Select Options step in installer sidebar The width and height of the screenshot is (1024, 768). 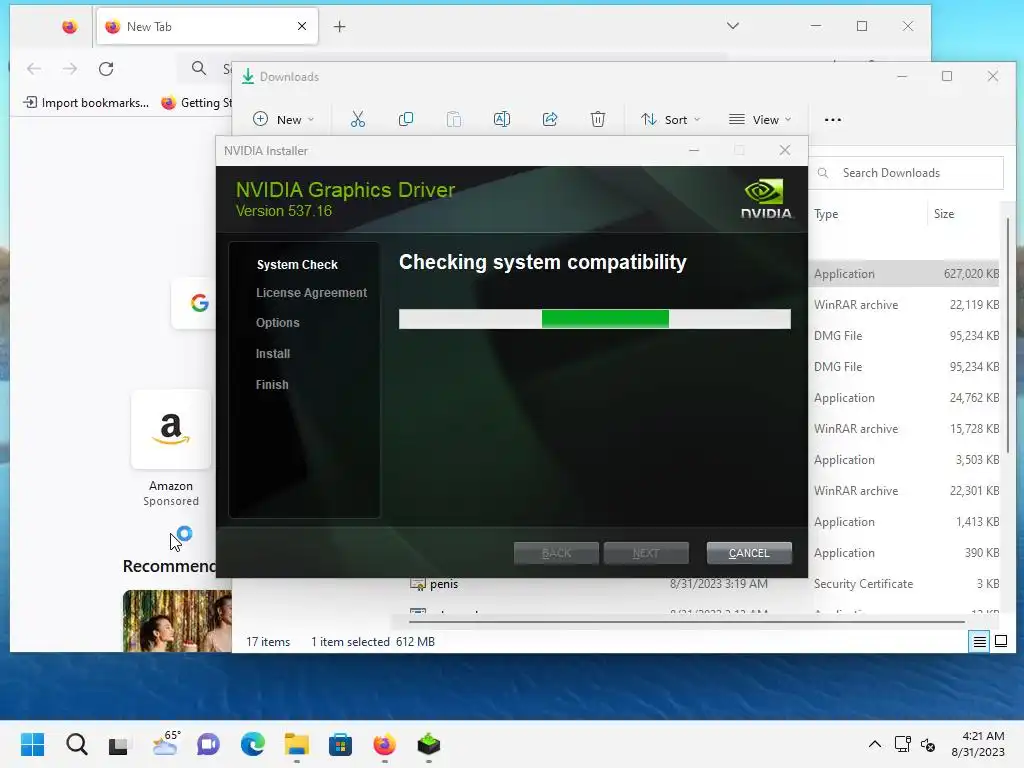(278, 323)
